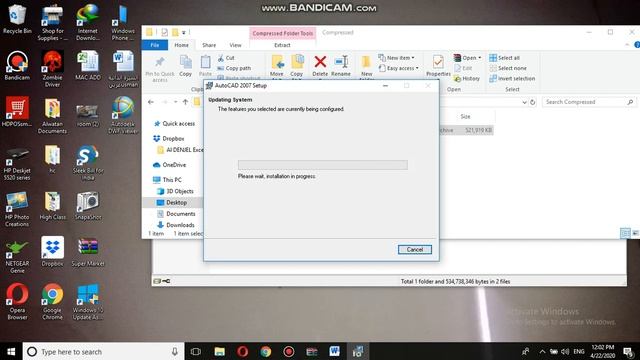Switch to details view icon in Explorer
This screenshot has width=640, height=360.
(x=625, y=233)
